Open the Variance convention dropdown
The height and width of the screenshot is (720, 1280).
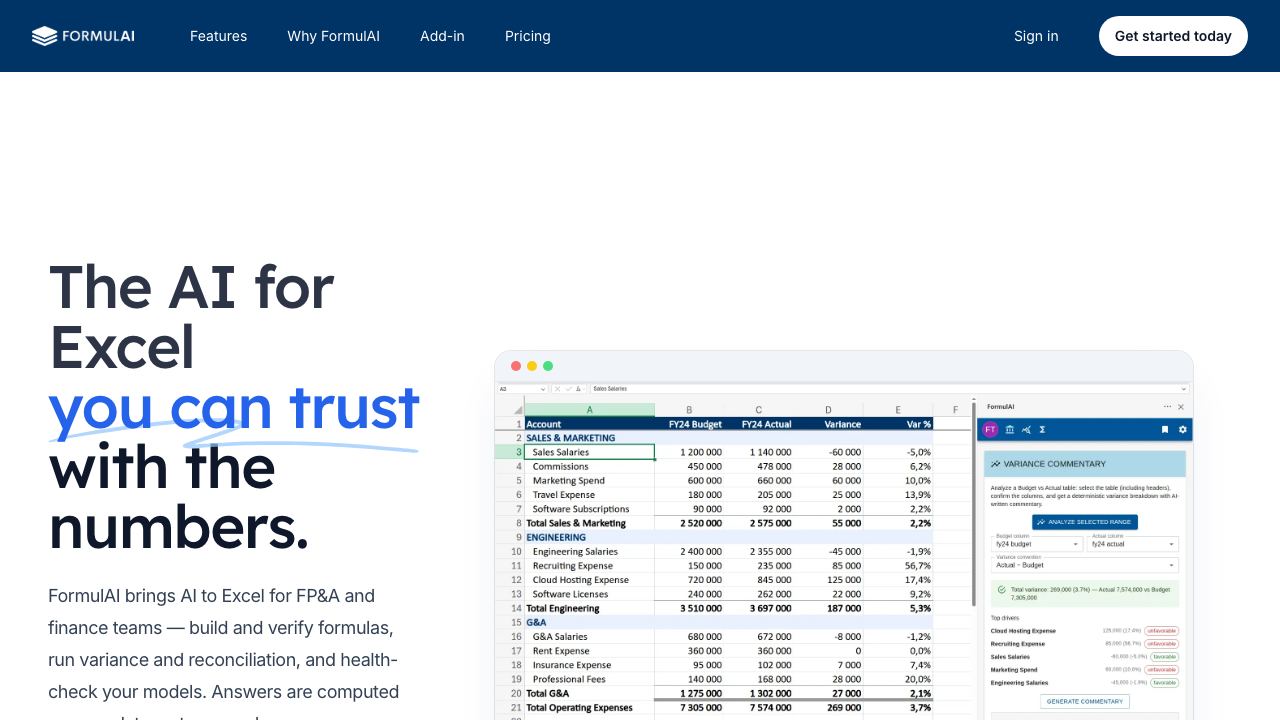coord(1085,565)
